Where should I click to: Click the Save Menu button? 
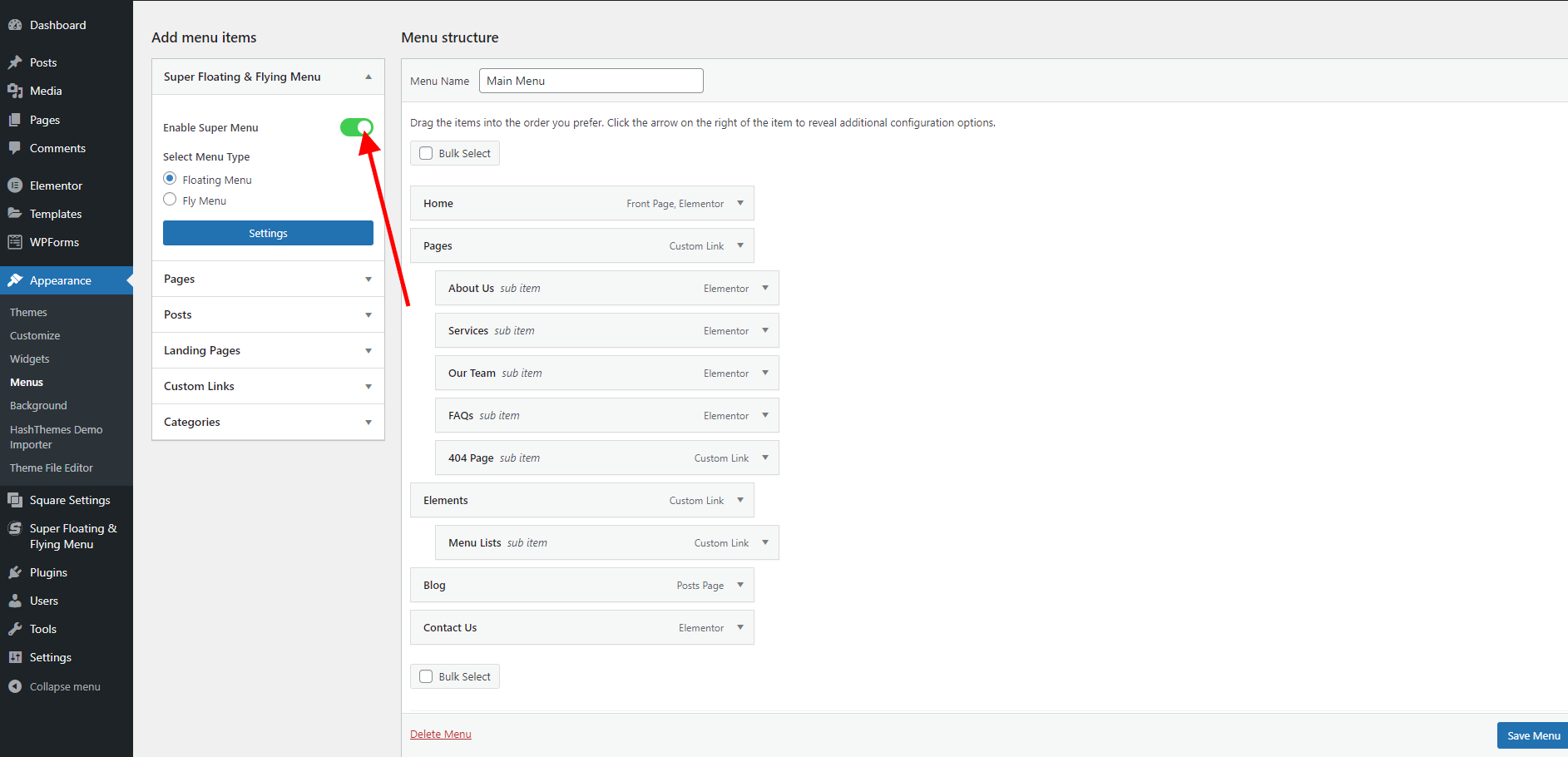click(1533, 735)
